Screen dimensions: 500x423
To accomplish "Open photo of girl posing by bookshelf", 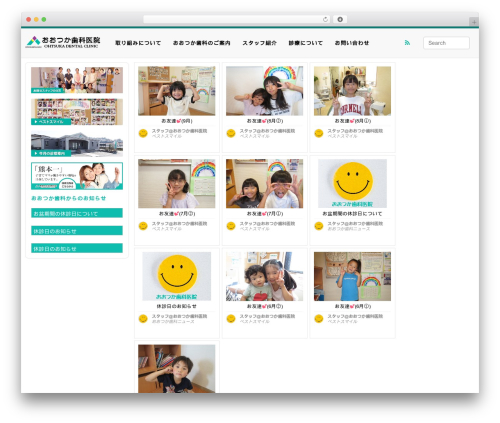I will [x=177, y=91].
